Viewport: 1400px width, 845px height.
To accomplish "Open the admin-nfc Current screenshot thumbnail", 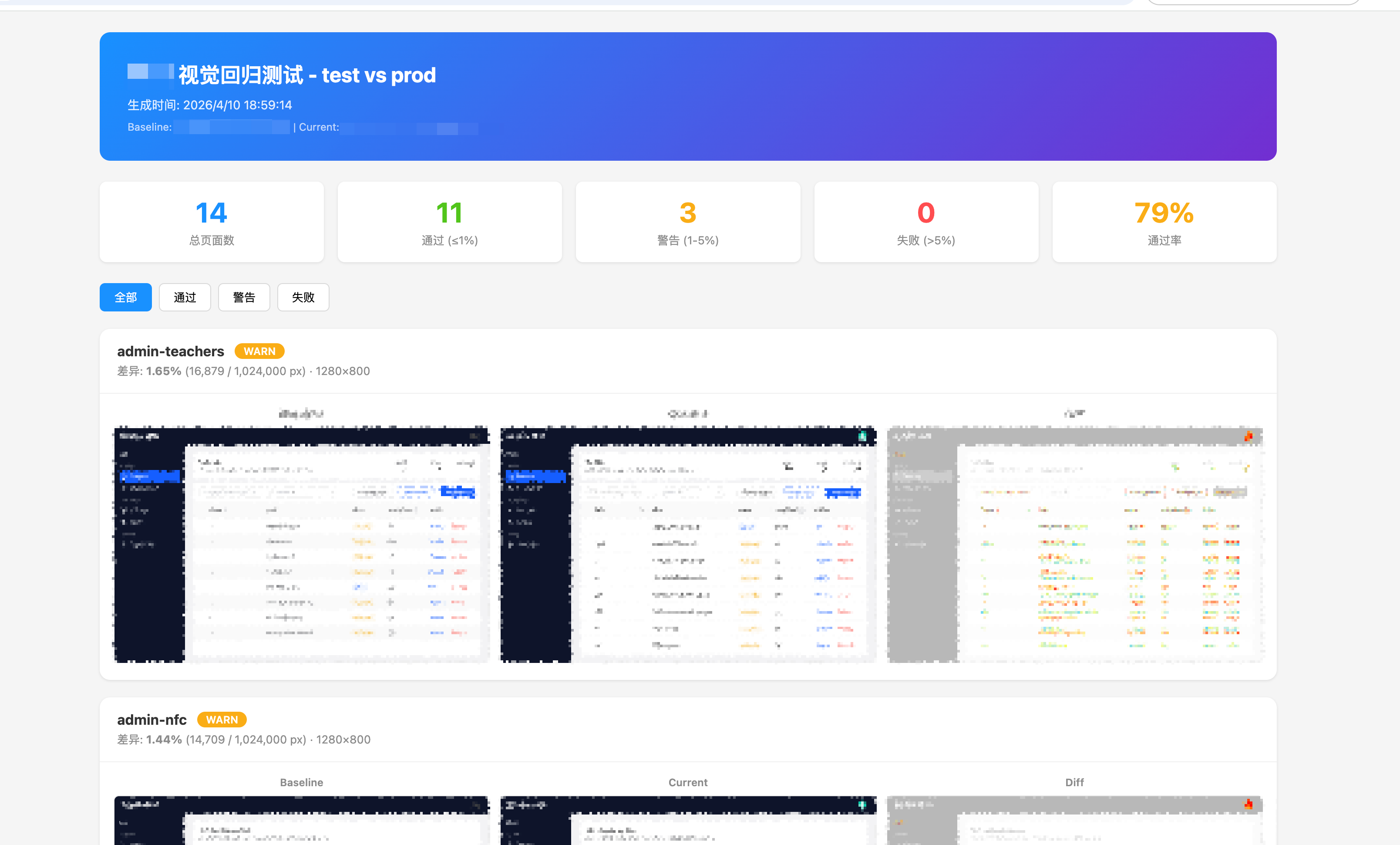I will point(688,821).
